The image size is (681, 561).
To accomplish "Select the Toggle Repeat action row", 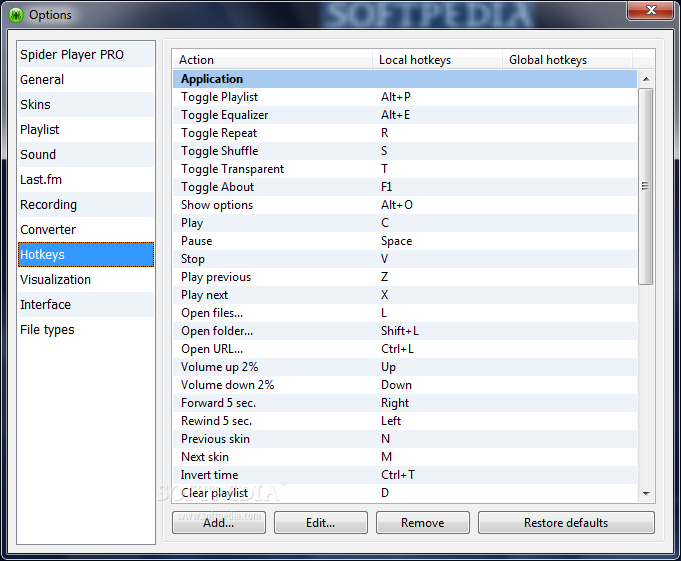I will coord(405,133).
